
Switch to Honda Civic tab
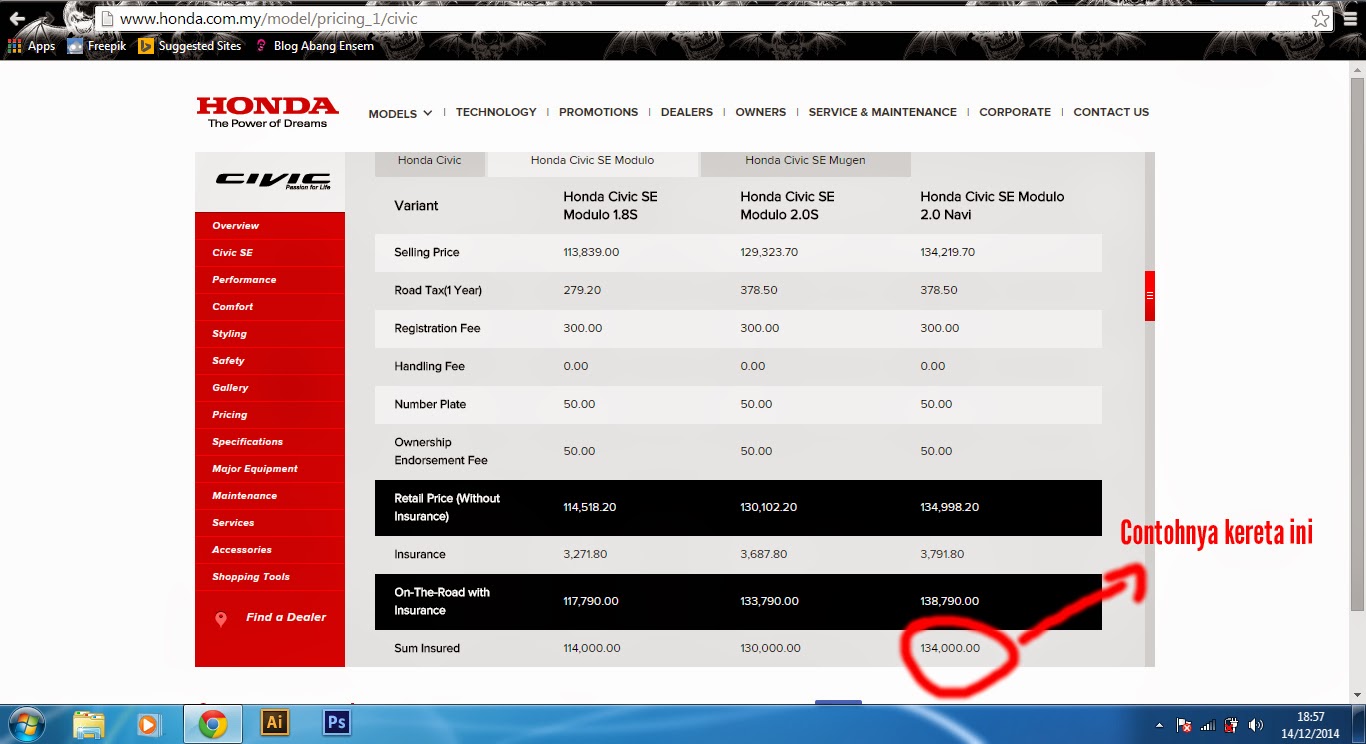pos(430,163)
